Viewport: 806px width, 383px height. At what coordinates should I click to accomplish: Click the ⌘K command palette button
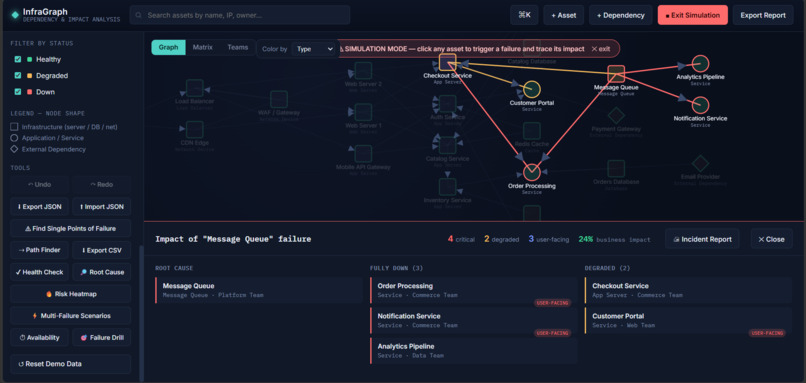524,15
